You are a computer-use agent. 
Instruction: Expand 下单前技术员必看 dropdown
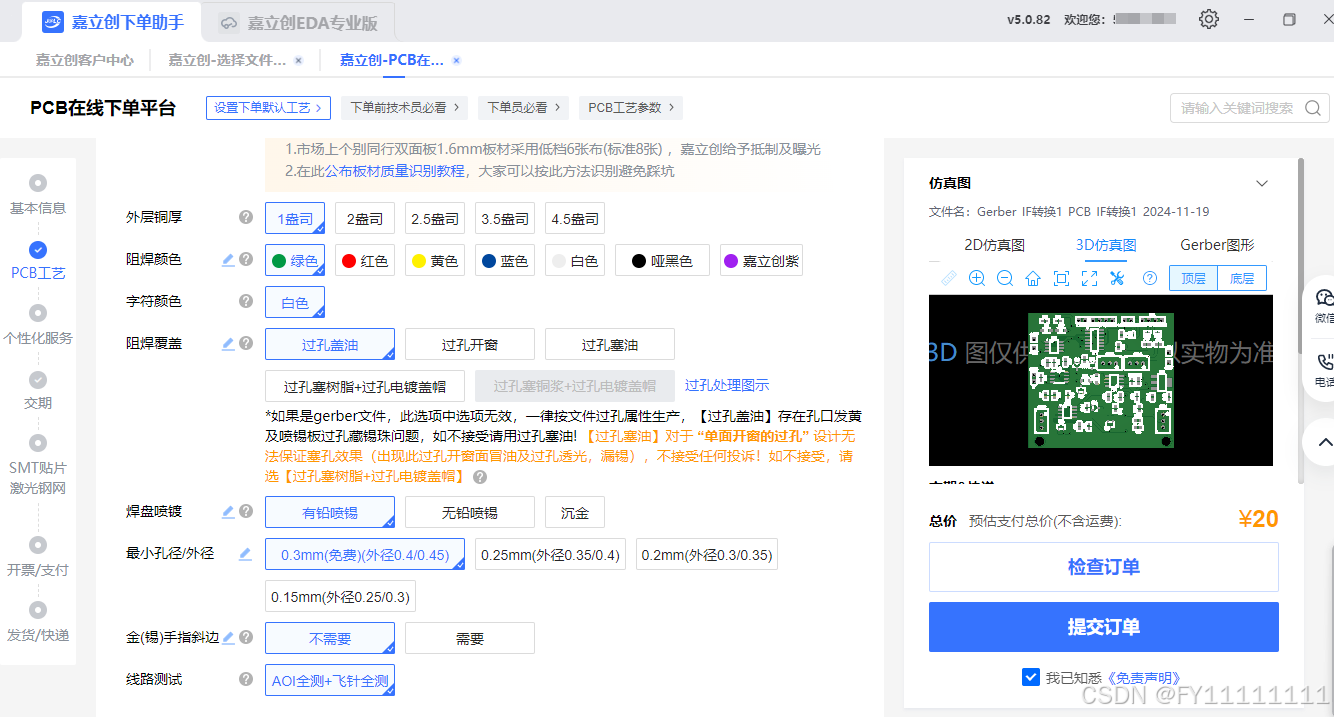pyautogui.click(x=405, y=108)
